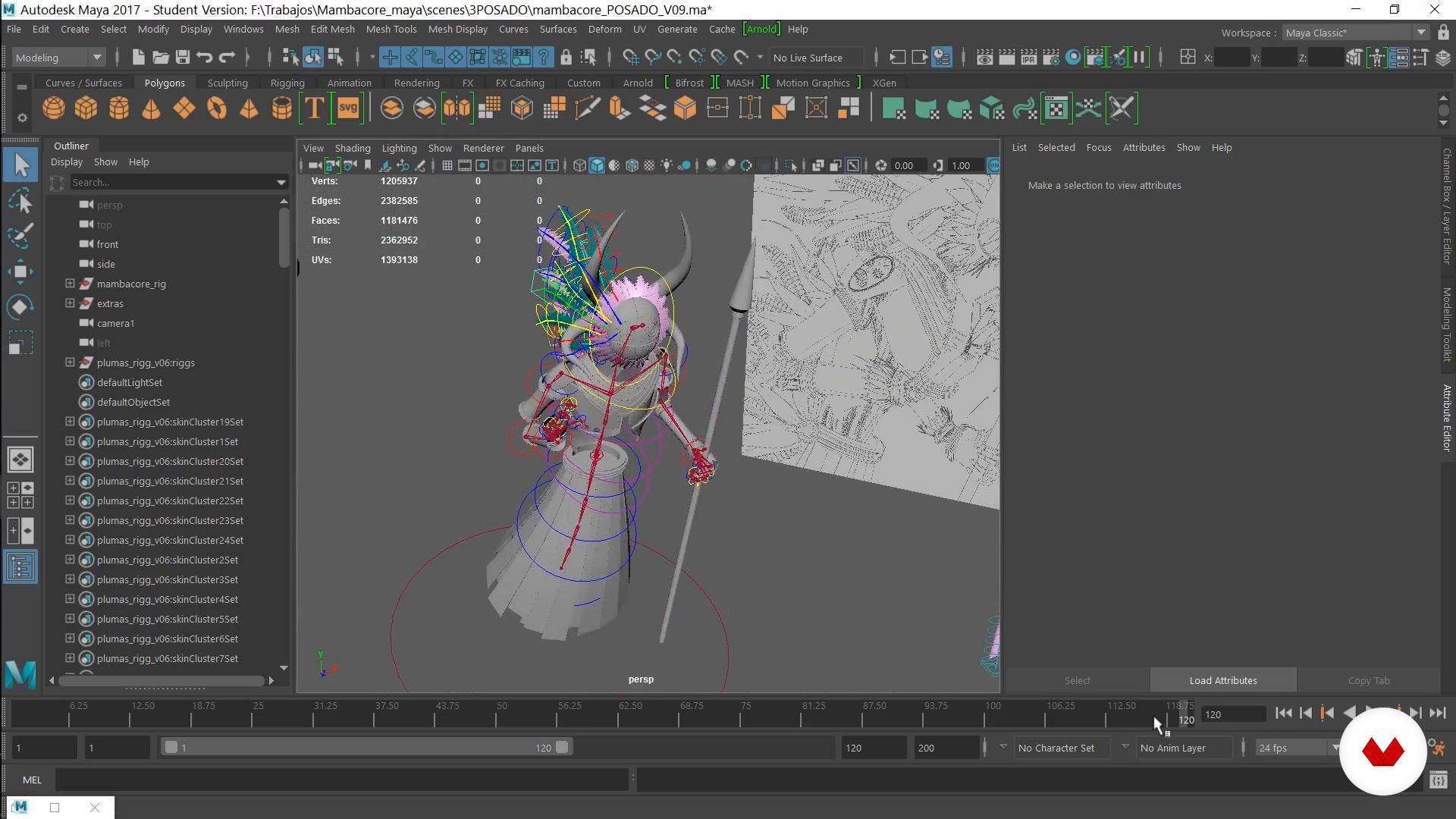This screenshot has height=819, width=1456.
Task: Open the Mesh Tools menu
Action: coord(391,29)
